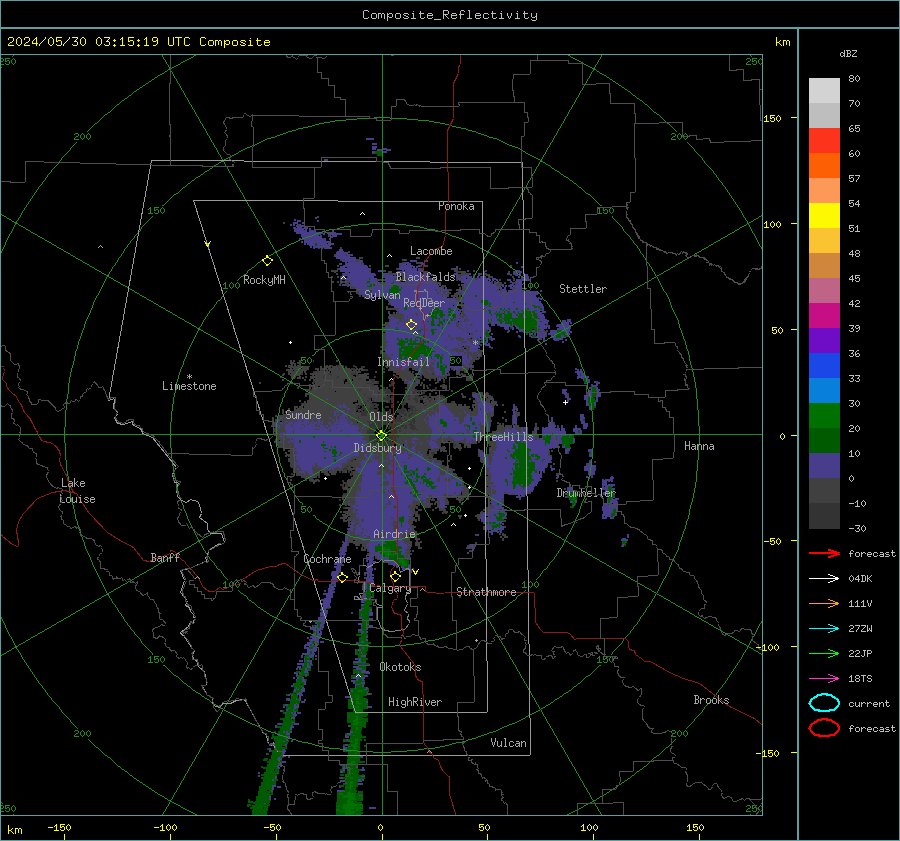This screenshot has width=900, height=841.
Task: Click the 'HighRiver' map label
Action: coord(415,702)
